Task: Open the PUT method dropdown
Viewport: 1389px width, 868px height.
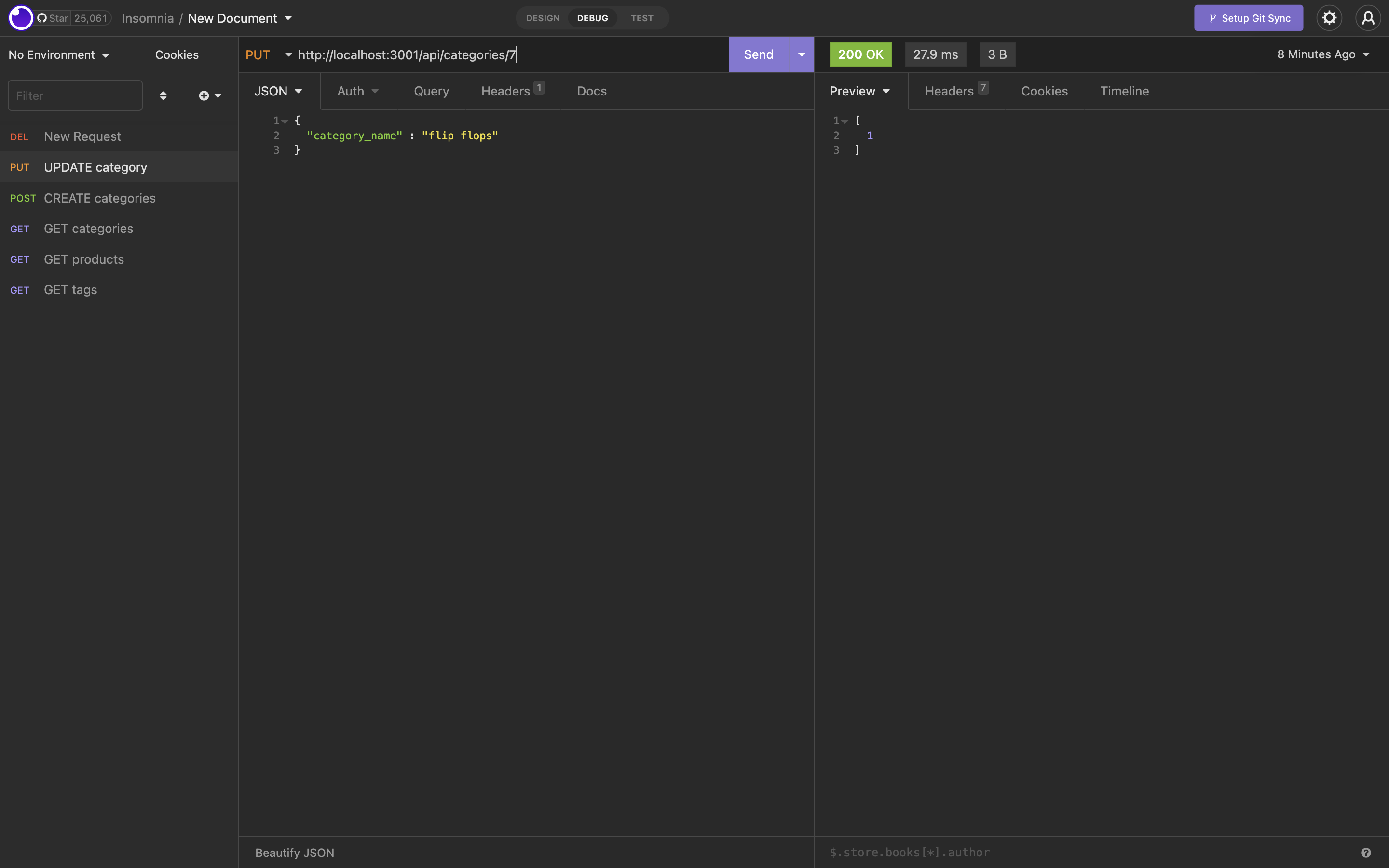Action: [269, 54]
